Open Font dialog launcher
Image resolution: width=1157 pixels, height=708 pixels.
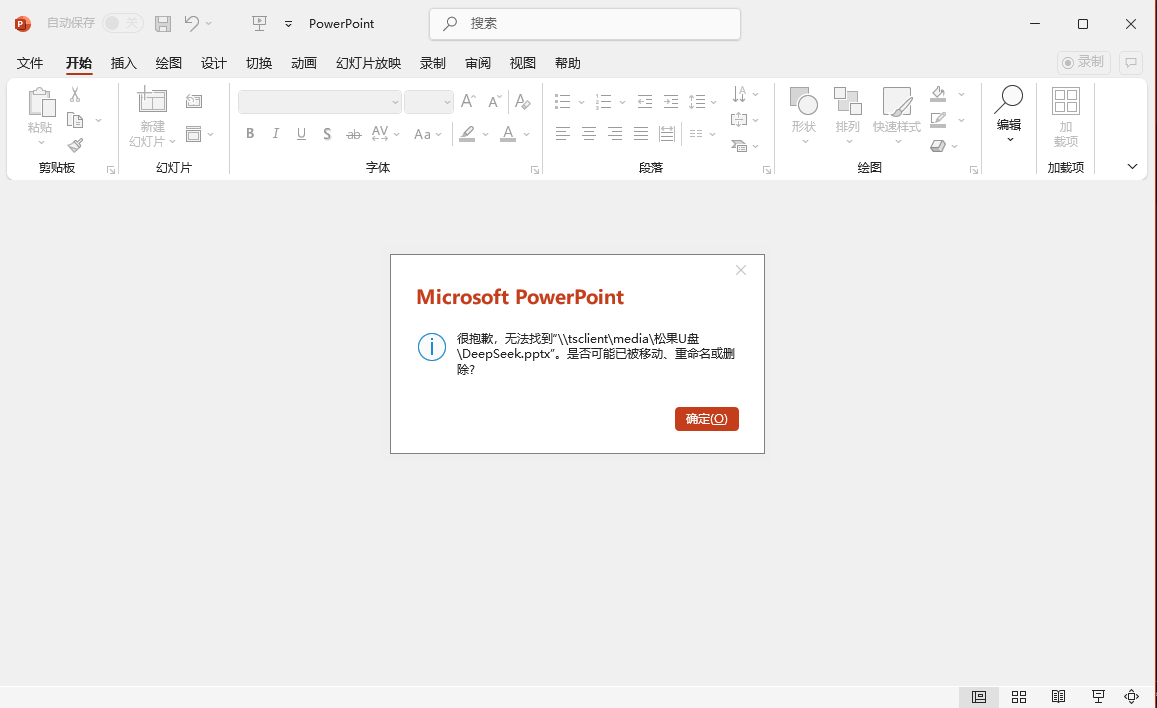[x=535, y=170]
